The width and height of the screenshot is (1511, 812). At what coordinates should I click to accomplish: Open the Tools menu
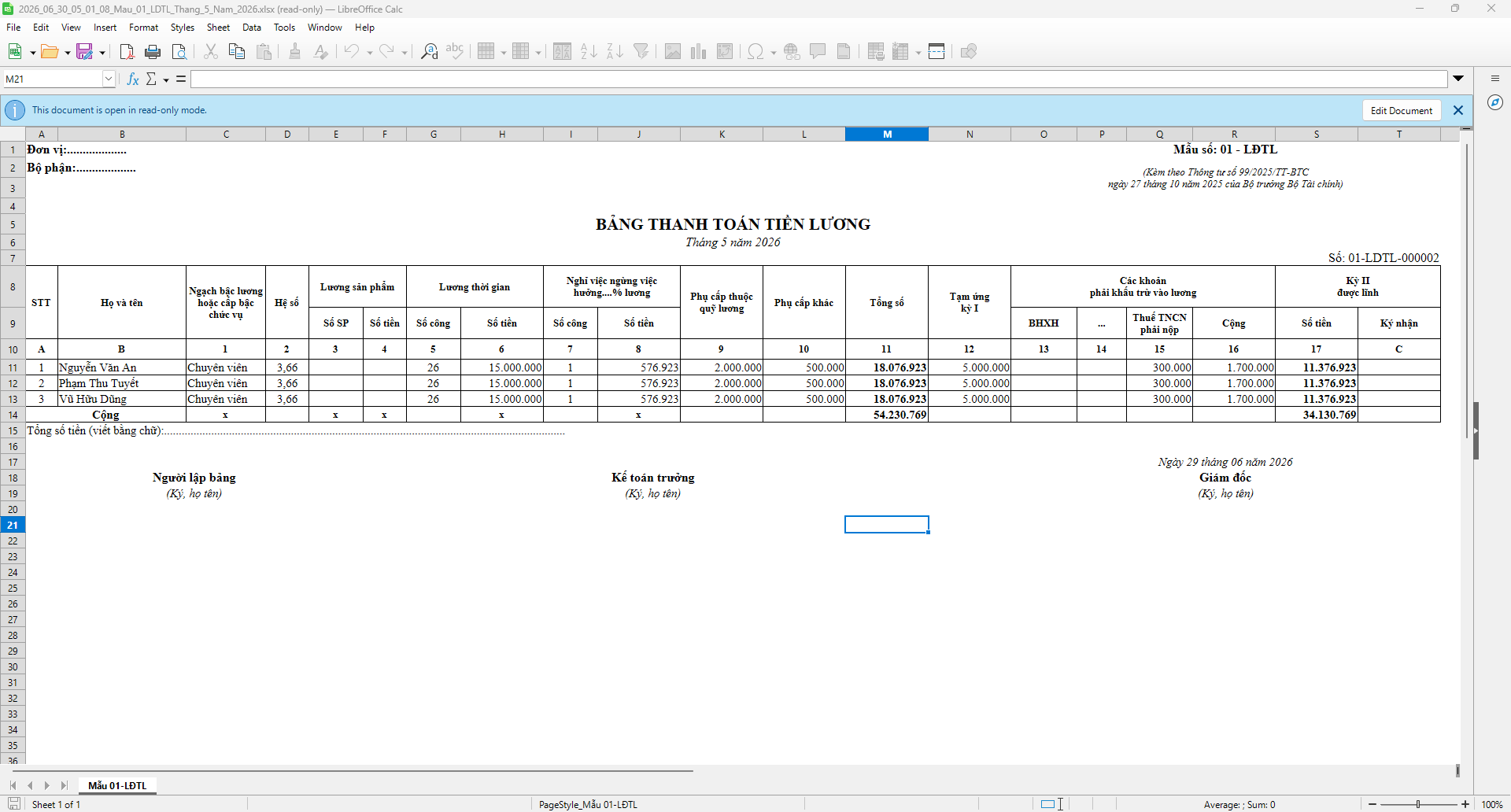tap(284, 28)
